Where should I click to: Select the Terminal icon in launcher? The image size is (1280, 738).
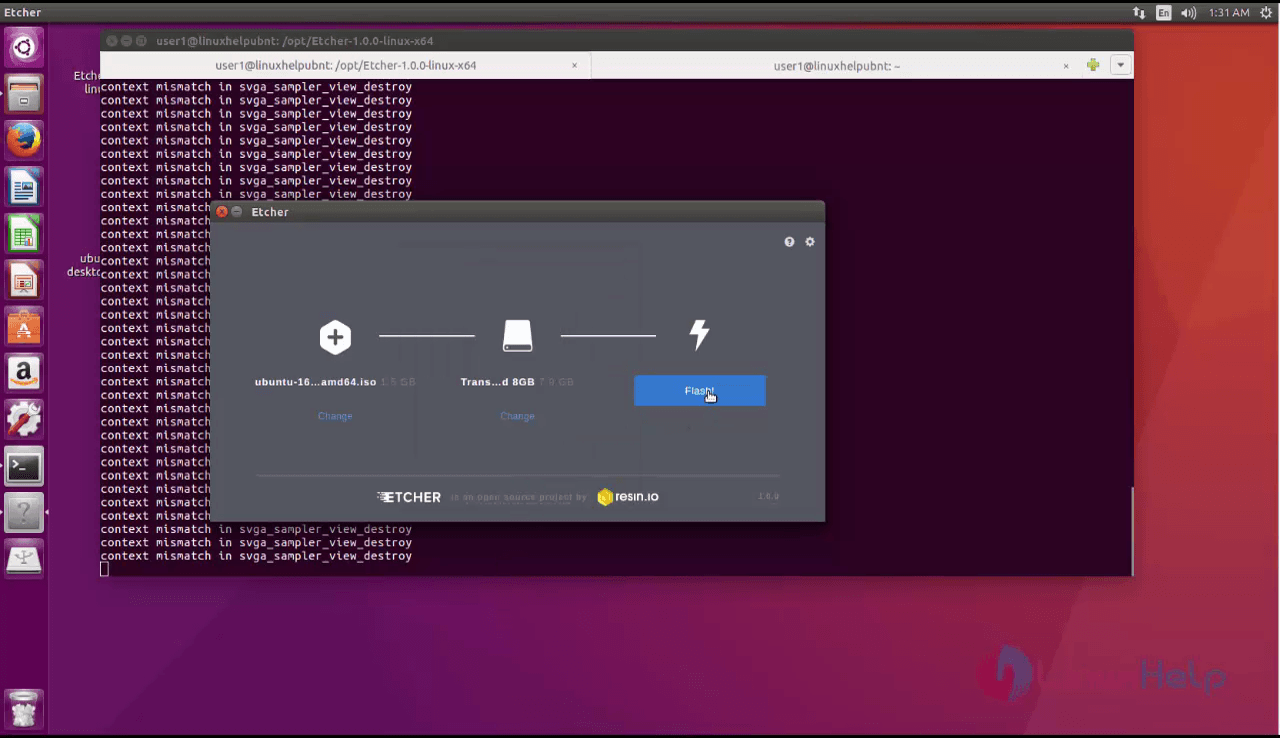(24, 466)
